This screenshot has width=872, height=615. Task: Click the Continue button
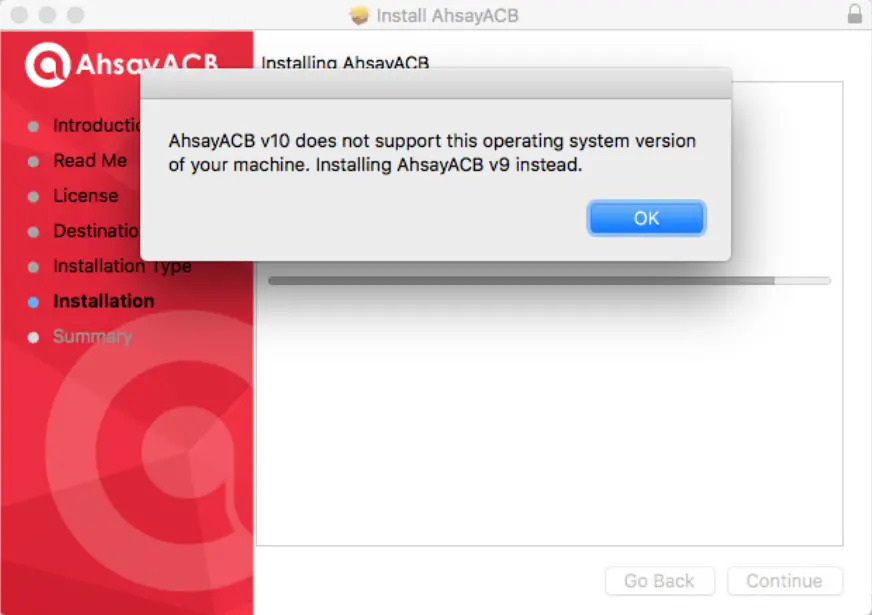pos(784,581)
